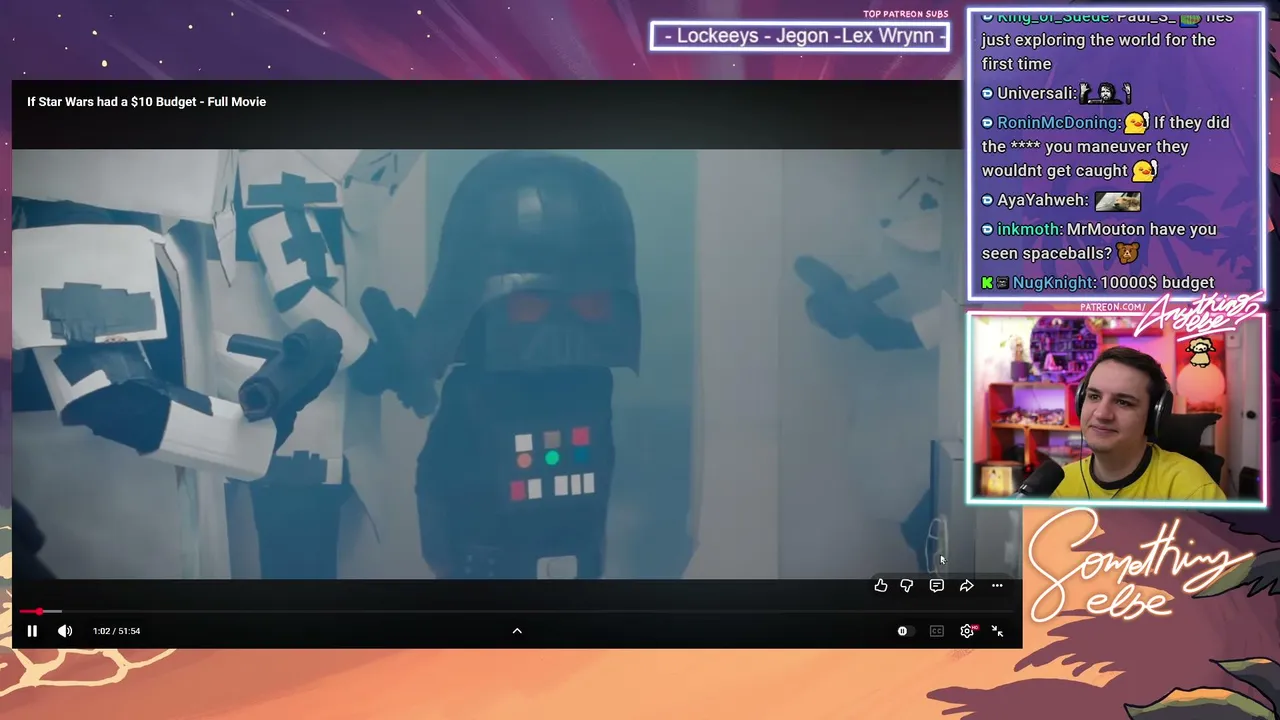Click chat username NugKnight

(1053, 283)
